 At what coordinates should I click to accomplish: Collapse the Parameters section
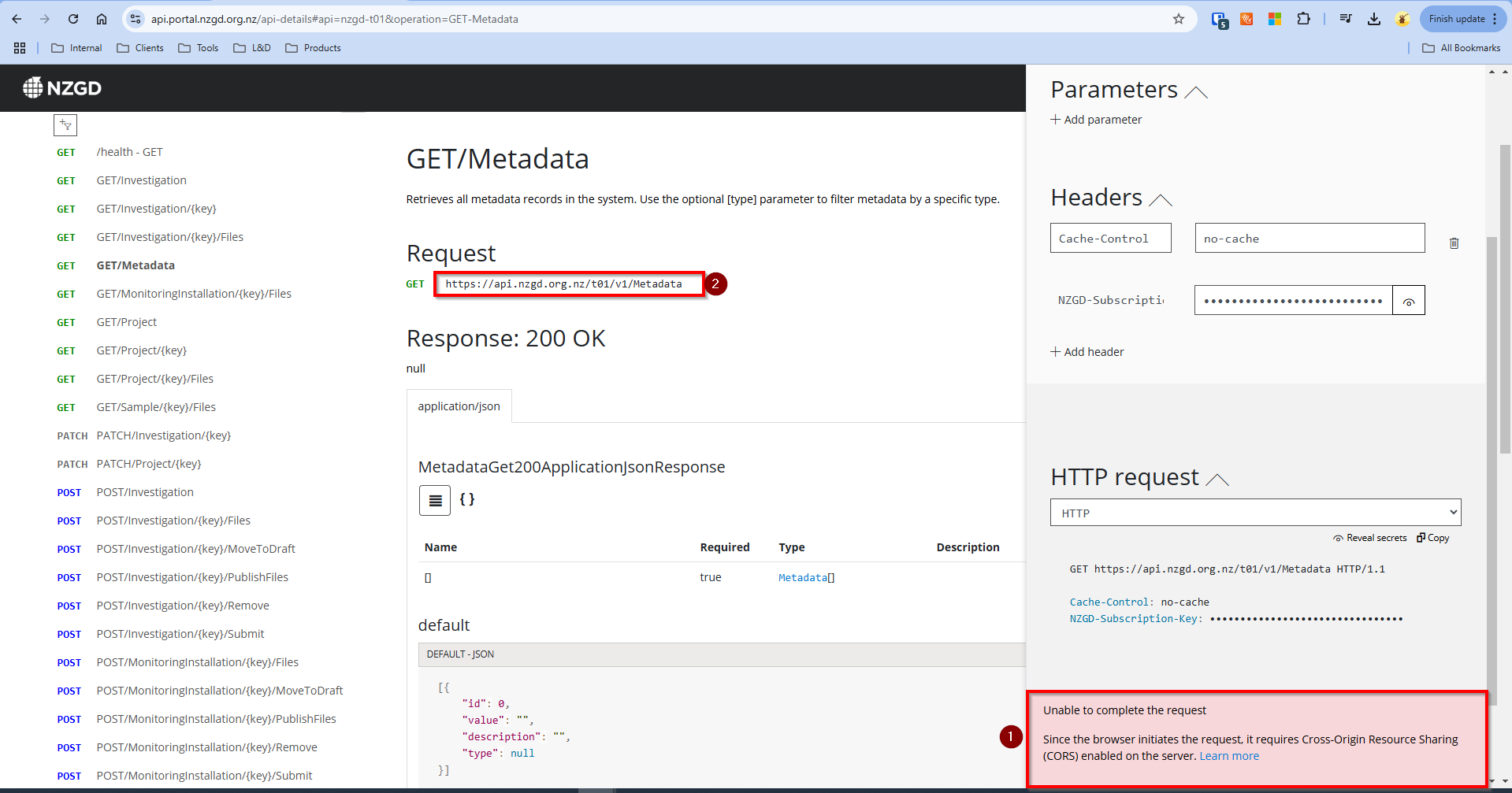1195,92
